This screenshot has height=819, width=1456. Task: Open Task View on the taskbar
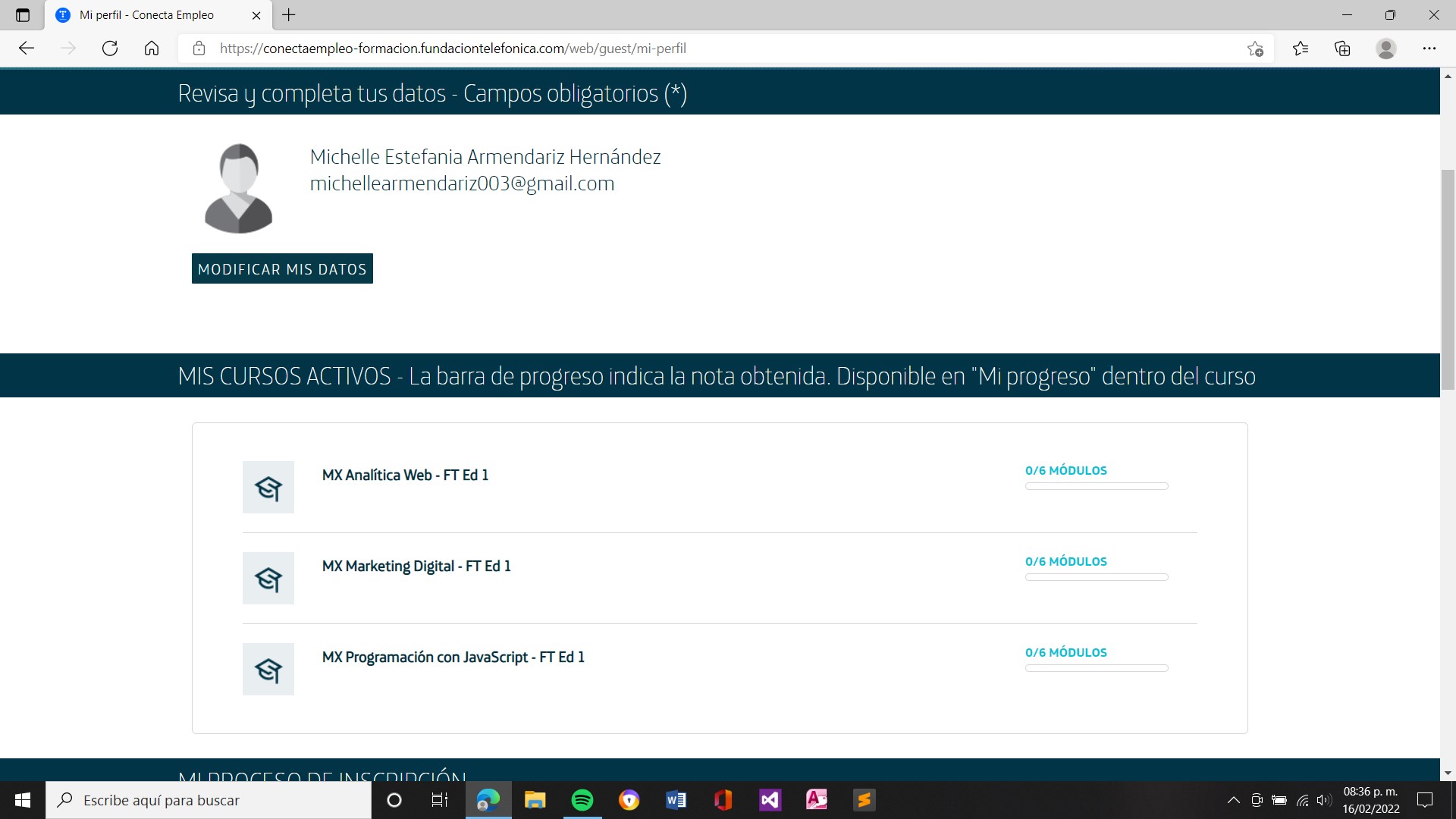[440, 800]
